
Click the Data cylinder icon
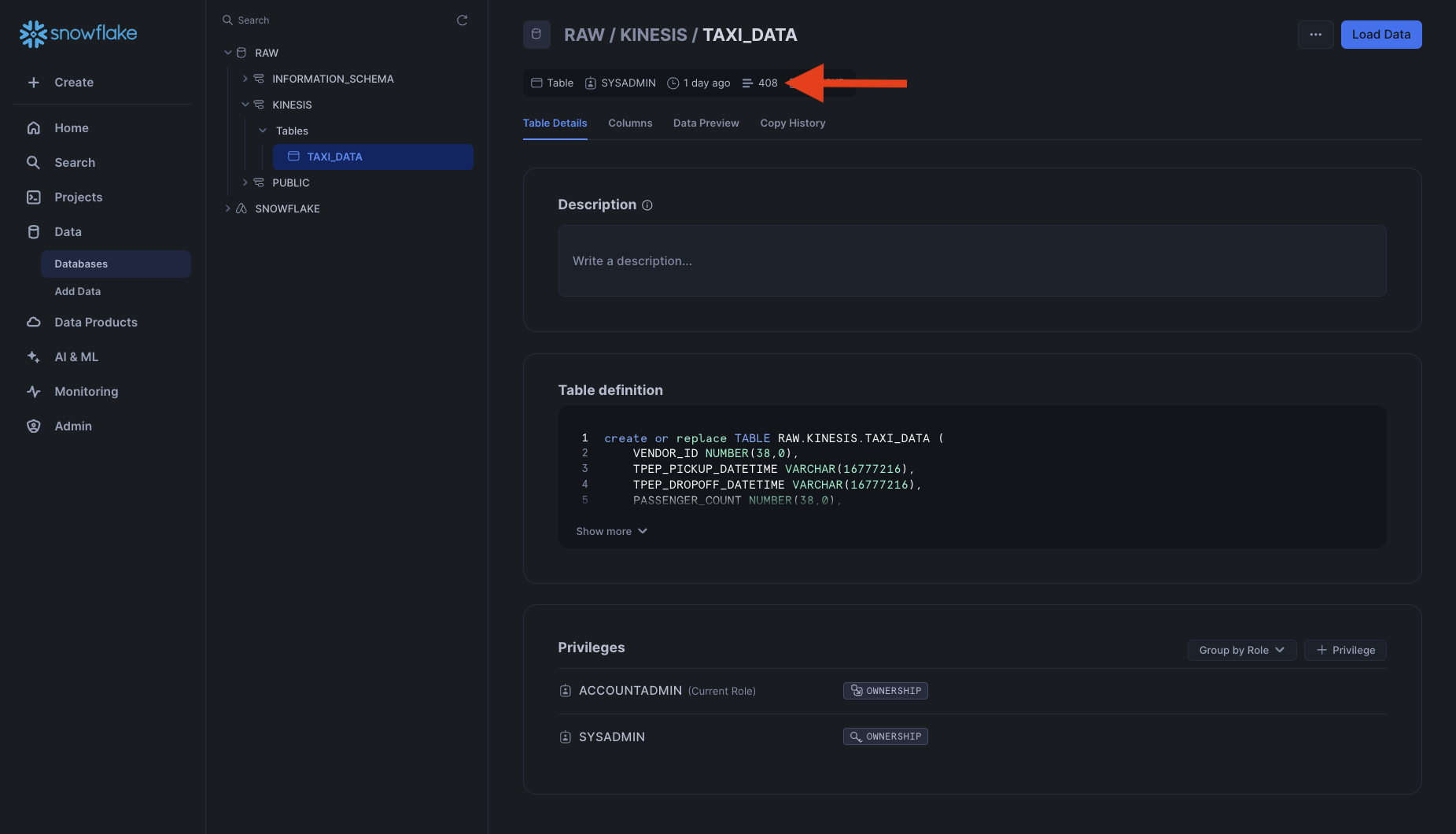point(33,231)
